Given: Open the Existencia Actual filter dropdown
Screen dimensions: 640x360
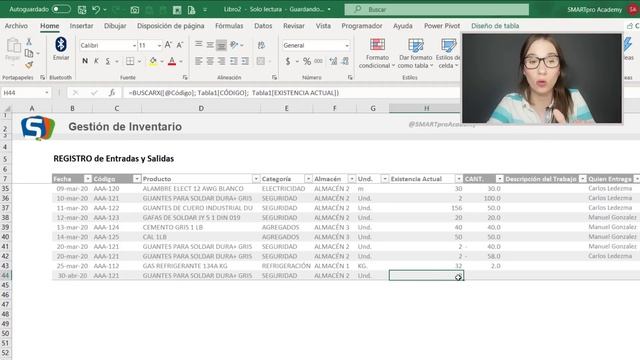Looking at the screenshot, I should [459, 179].
